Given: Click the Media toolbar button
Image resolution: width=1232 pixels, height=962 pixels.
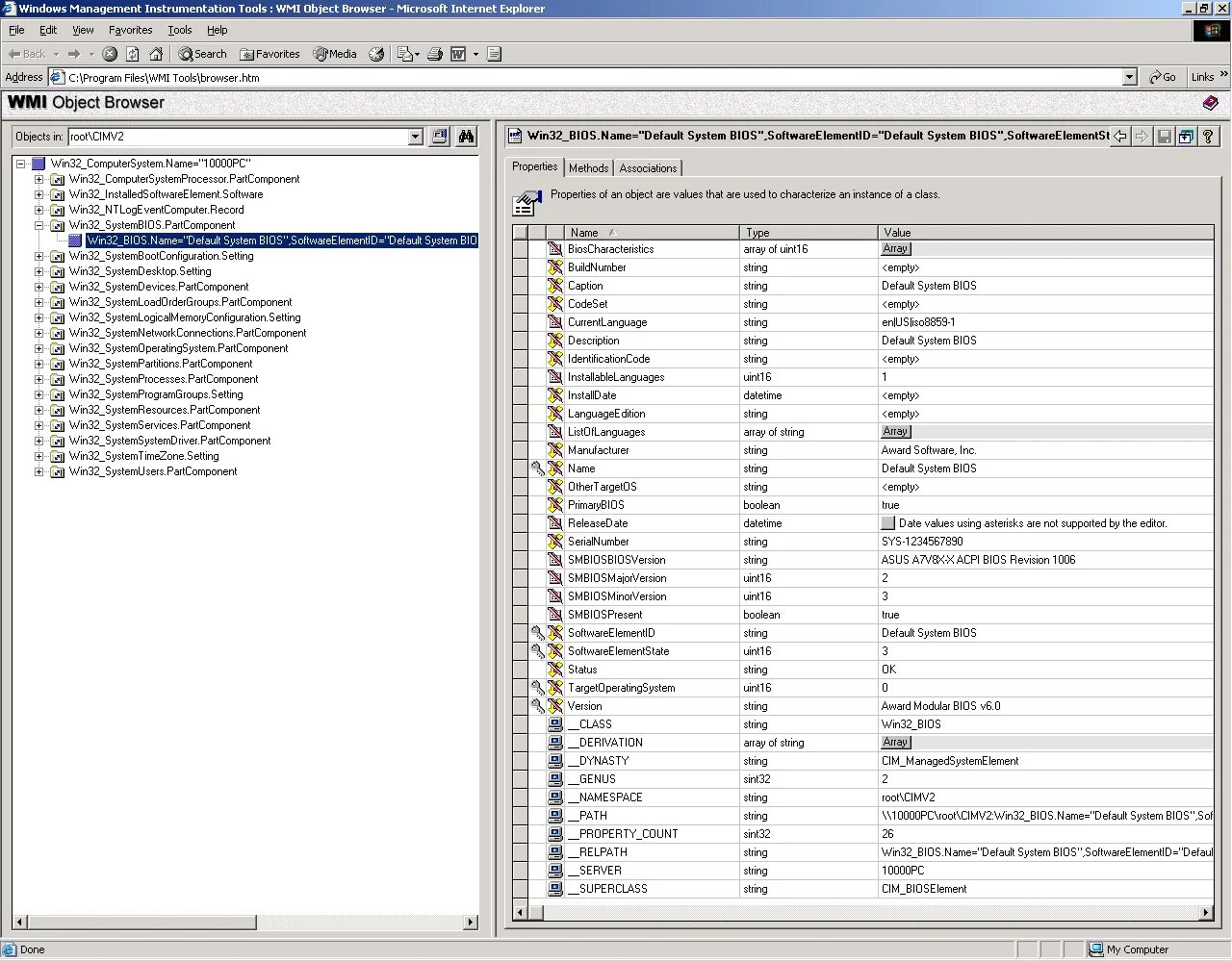Looking at the screenshot, I should 335,54.
